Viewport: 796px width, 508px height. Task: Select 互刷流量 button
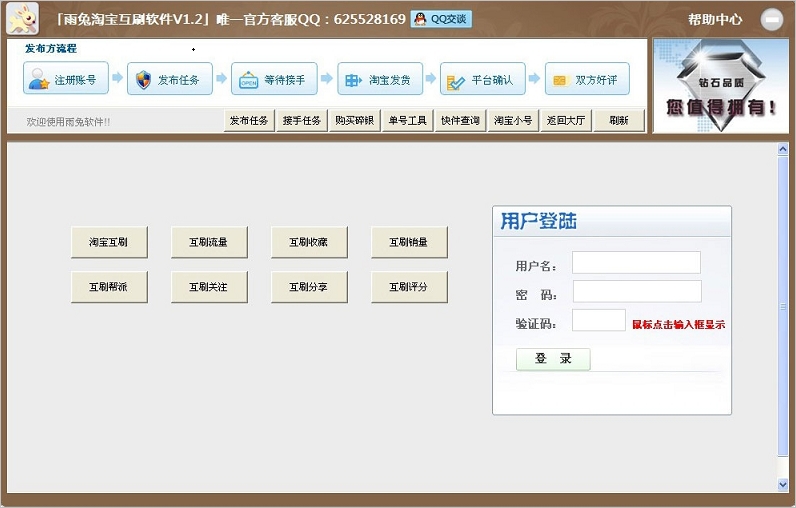click(x=209, y=242)
